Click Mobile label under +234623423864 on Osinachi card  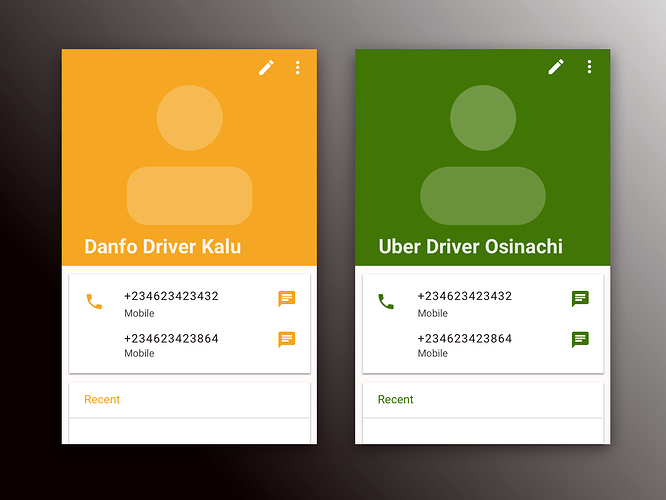(x=433, y=353)
